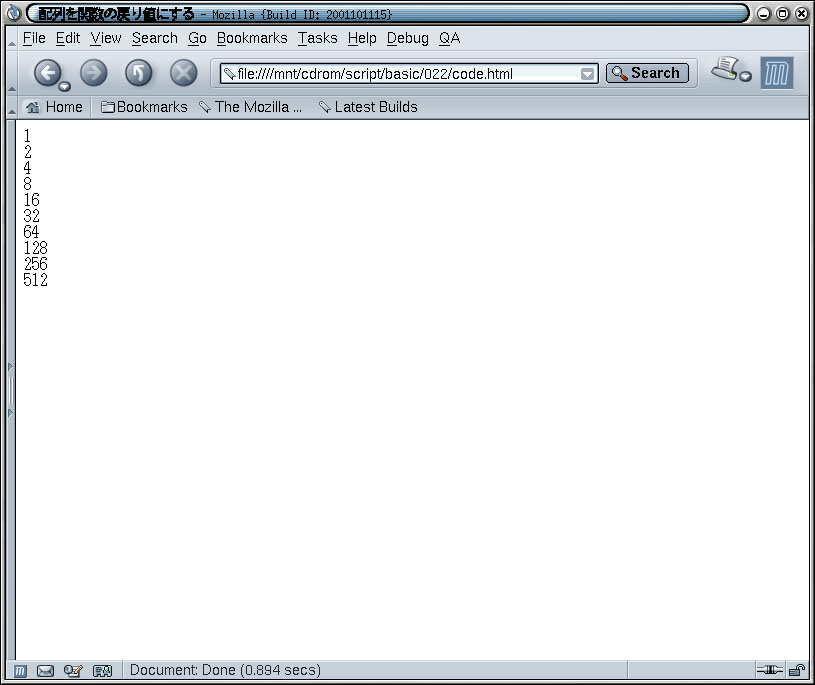Screen dimensions: 815x685
Task: Collapse the menu bar grippy
Action: 11,38
